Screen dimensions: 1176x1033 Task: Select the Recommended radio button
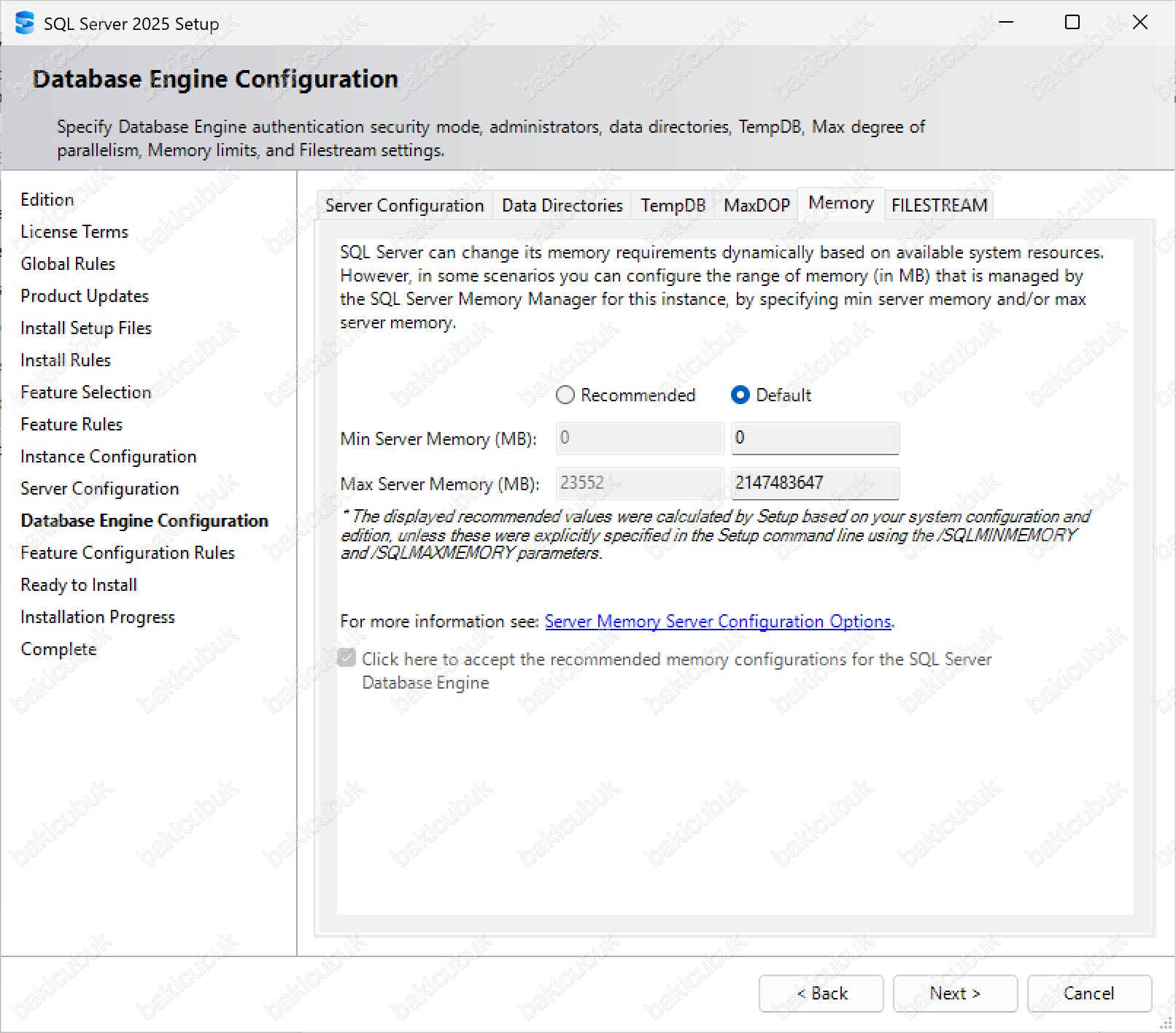coord(565,395)
